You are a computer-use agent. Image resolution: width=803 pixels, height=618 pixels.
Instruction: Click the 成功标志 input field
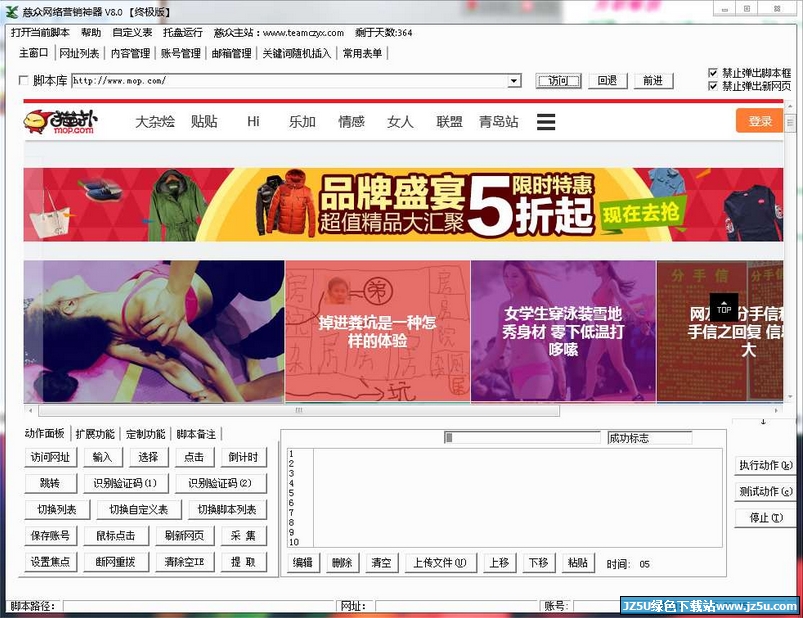[649, 438]
